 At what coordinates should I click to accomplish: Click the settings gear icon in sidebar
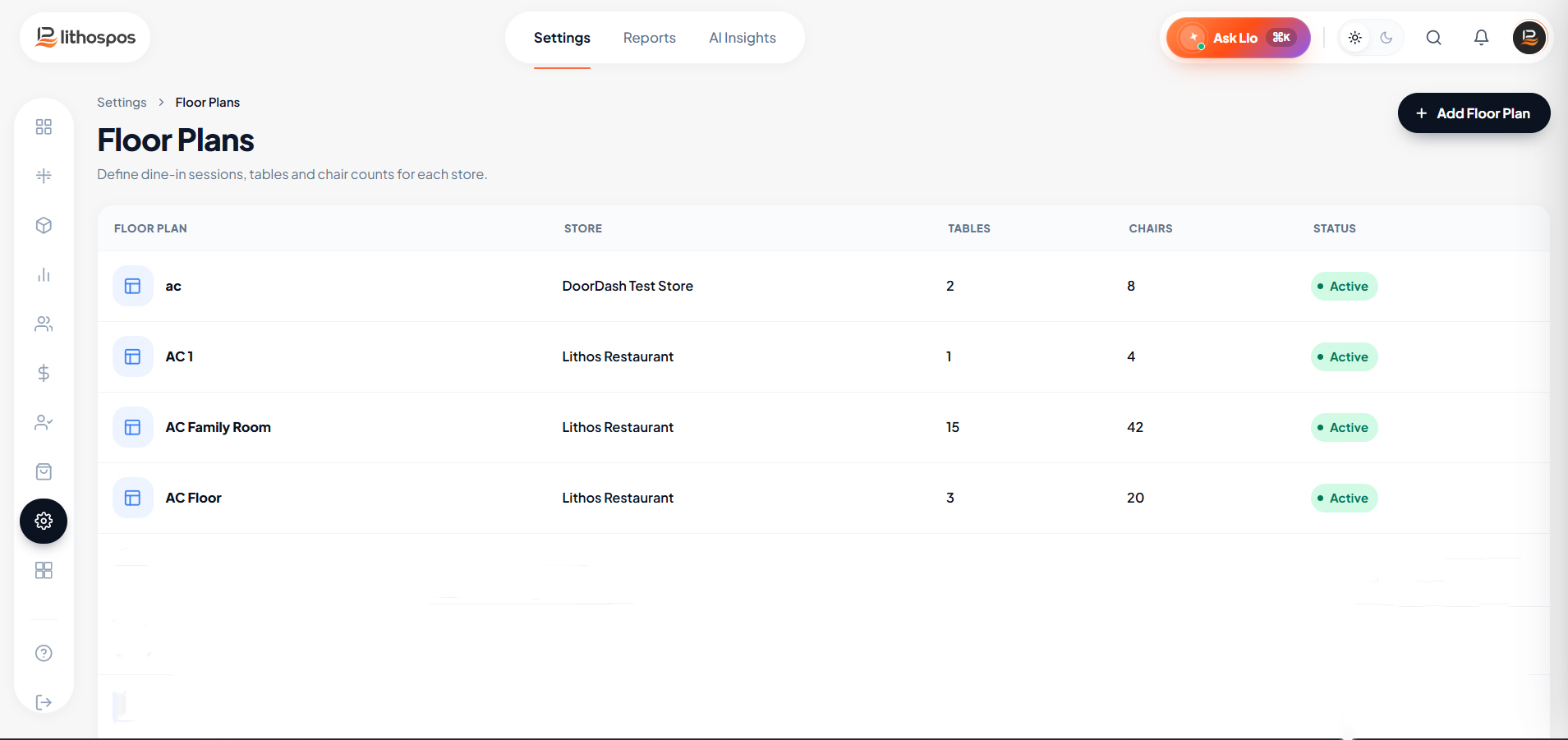[x=44, y=521]
